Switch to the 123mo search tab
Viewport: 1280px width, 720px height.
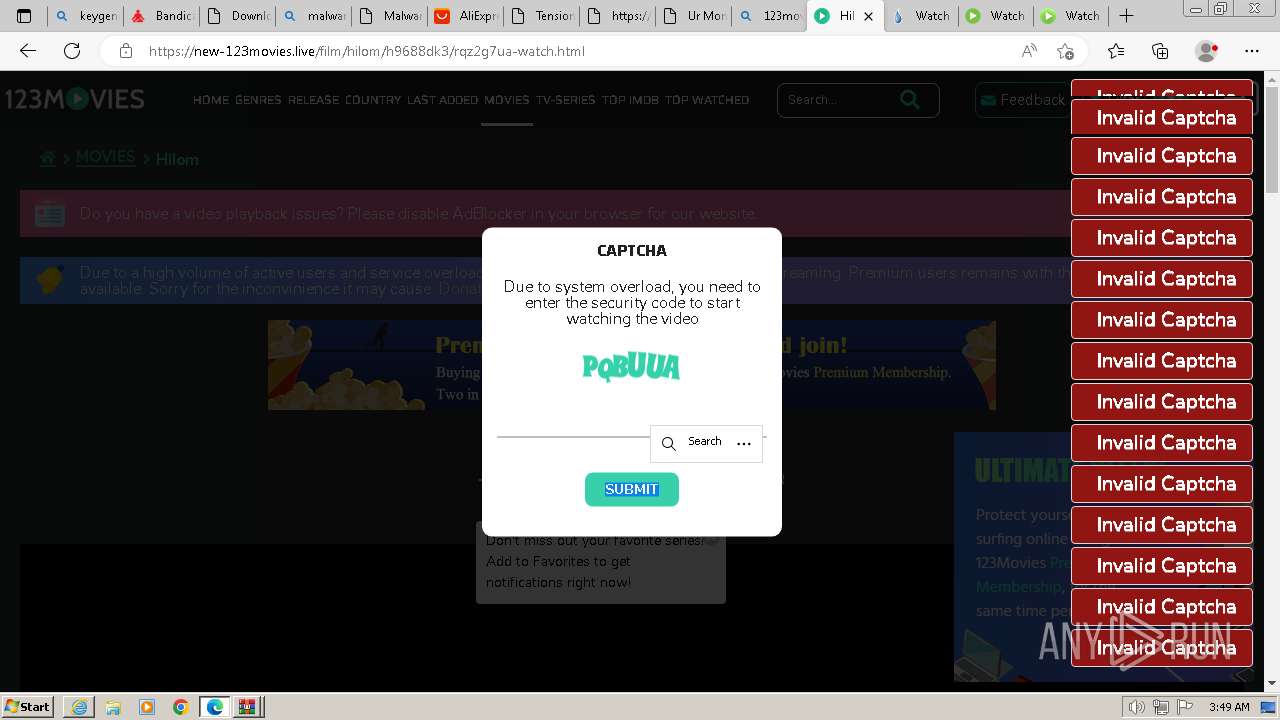pos(770,16)
